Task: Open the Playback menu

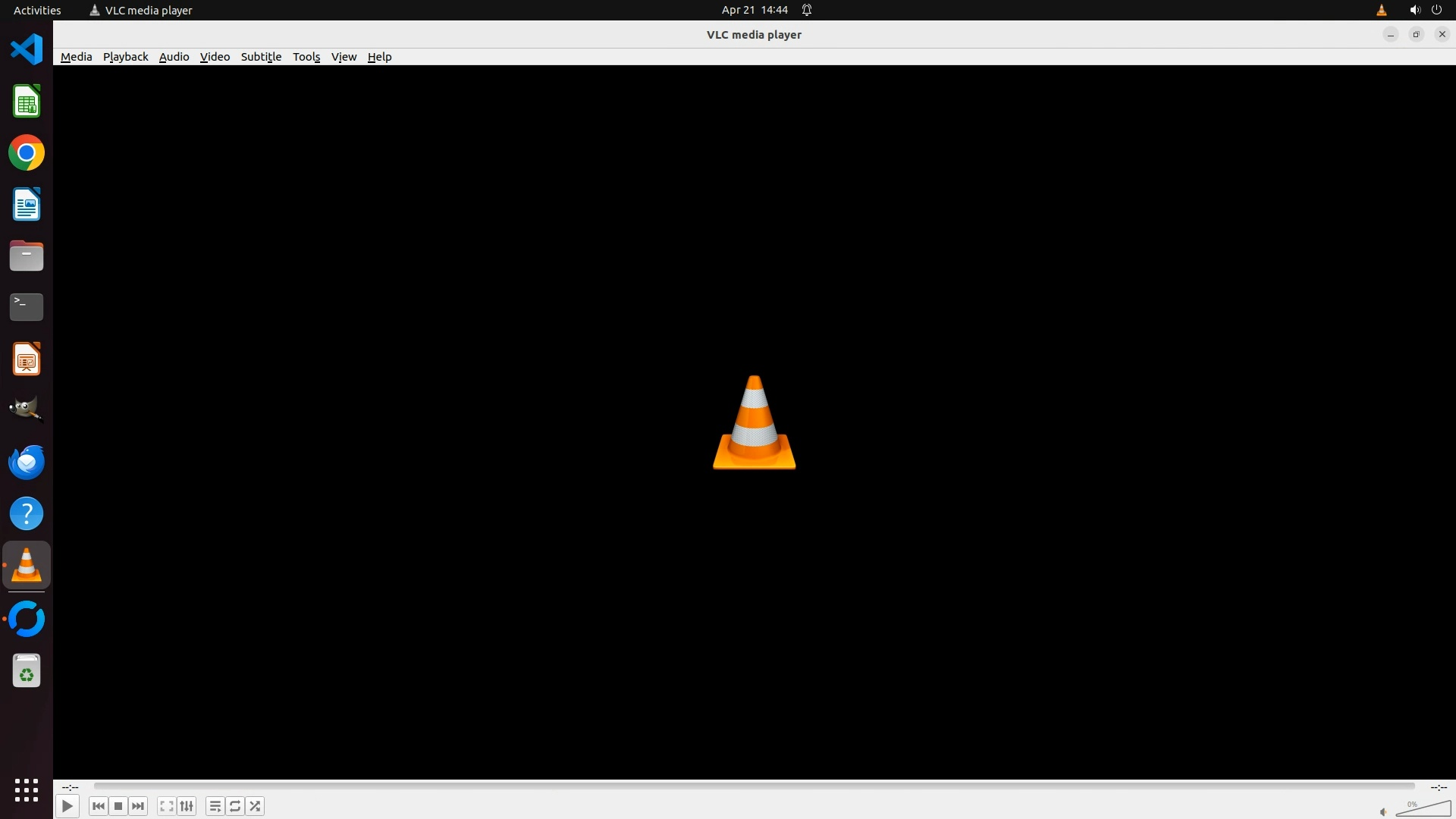Action: 125,57
